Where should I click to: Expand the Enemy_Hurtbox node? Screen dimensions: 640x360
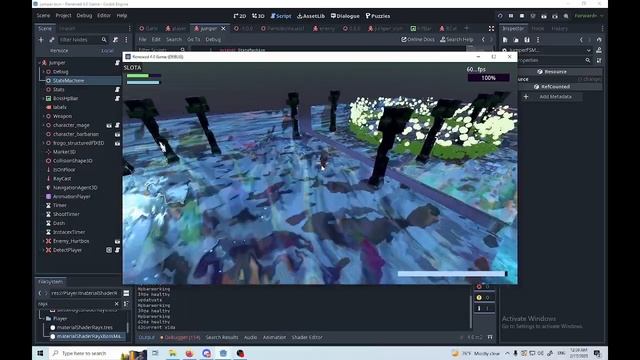(x=44, y=241)
